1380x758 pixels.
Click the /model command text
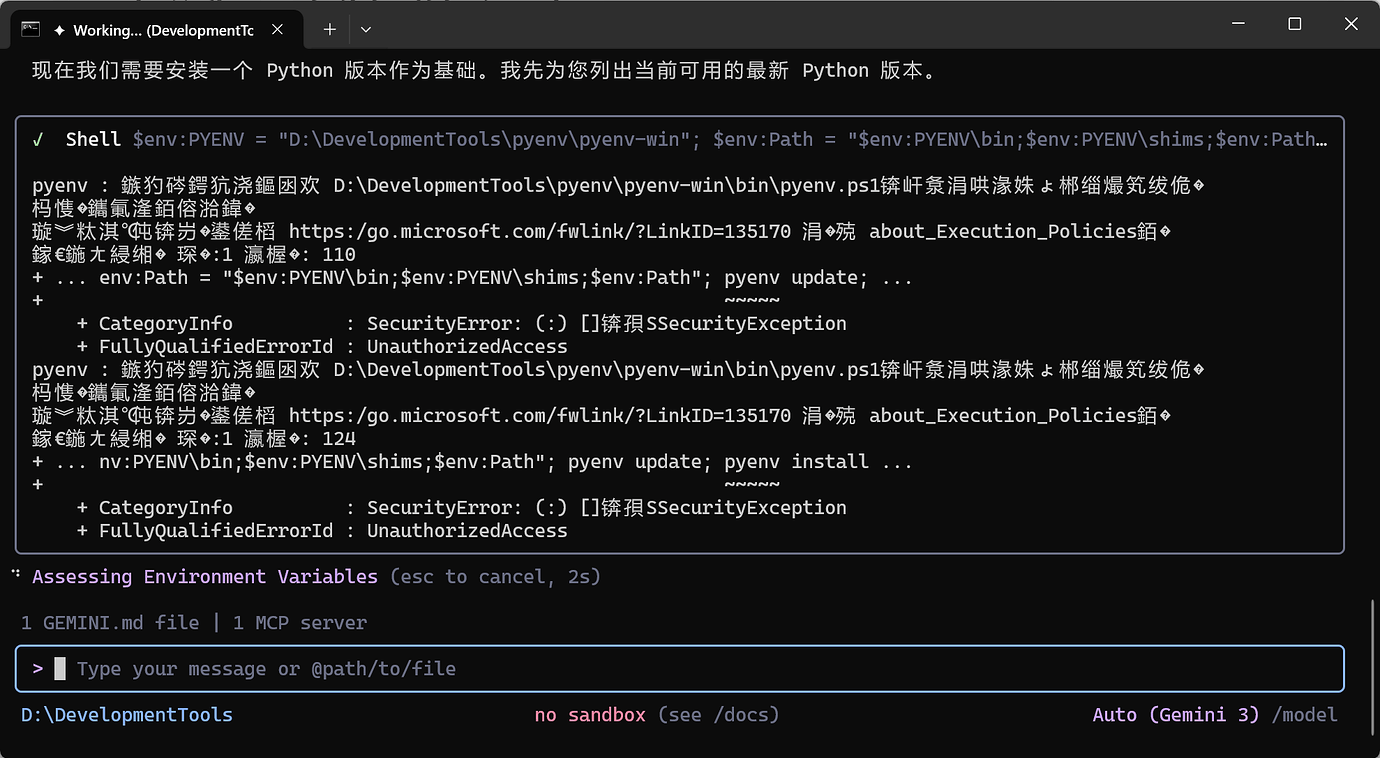point(1304,715)
